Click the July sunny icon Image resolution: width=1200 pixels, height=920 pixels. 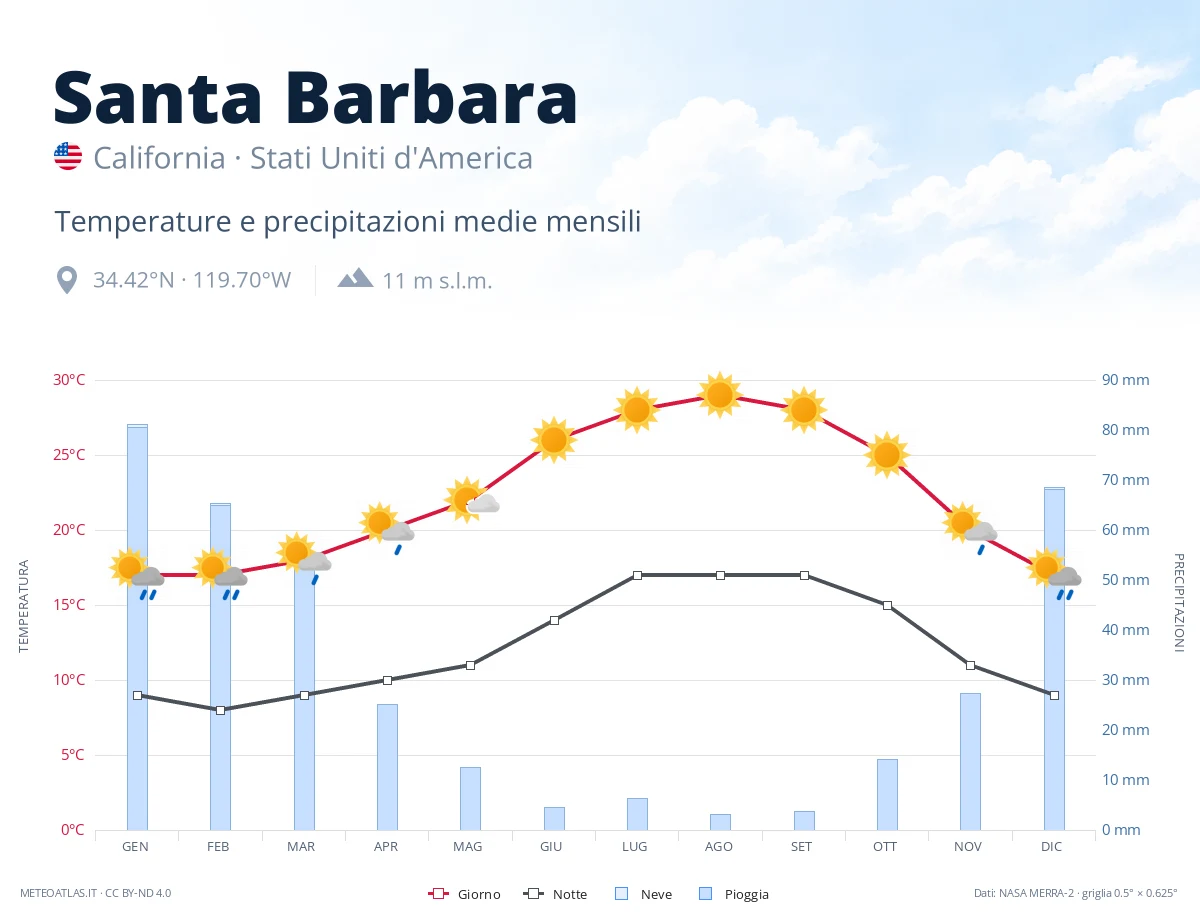tap(637, 410)
